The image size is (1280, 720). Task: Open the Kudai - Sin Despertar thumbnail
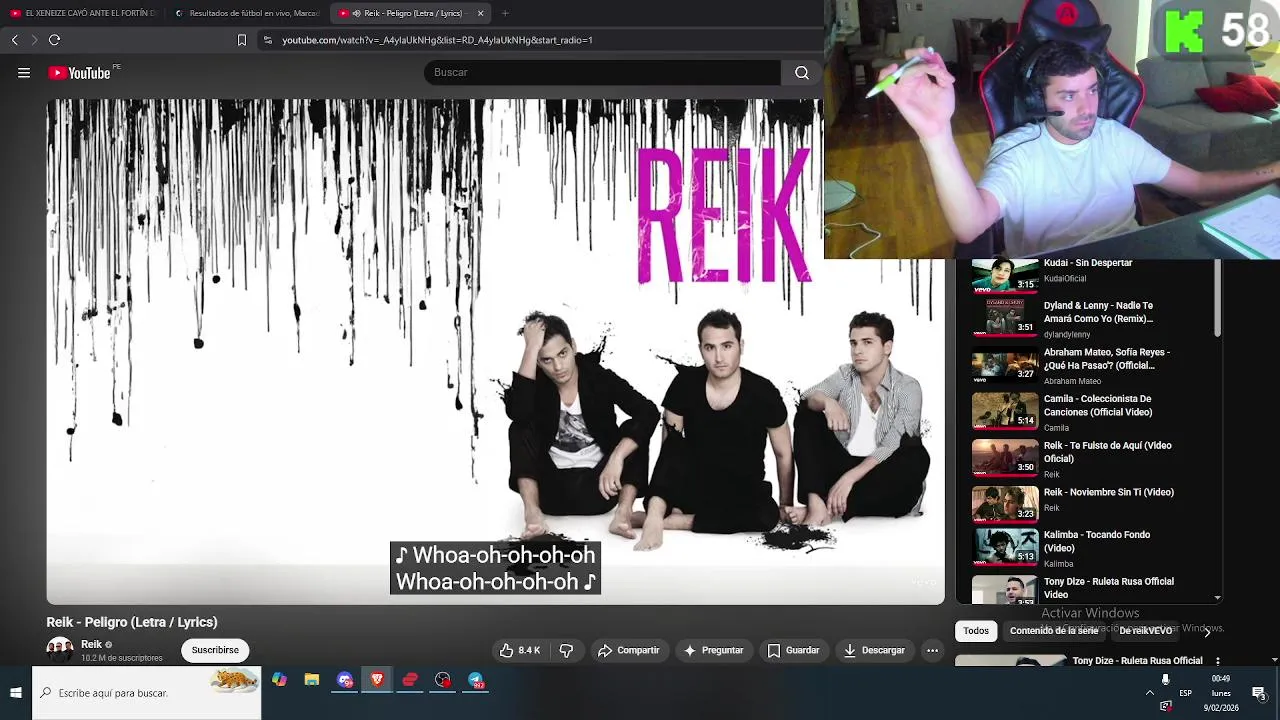coord(1005,276)
